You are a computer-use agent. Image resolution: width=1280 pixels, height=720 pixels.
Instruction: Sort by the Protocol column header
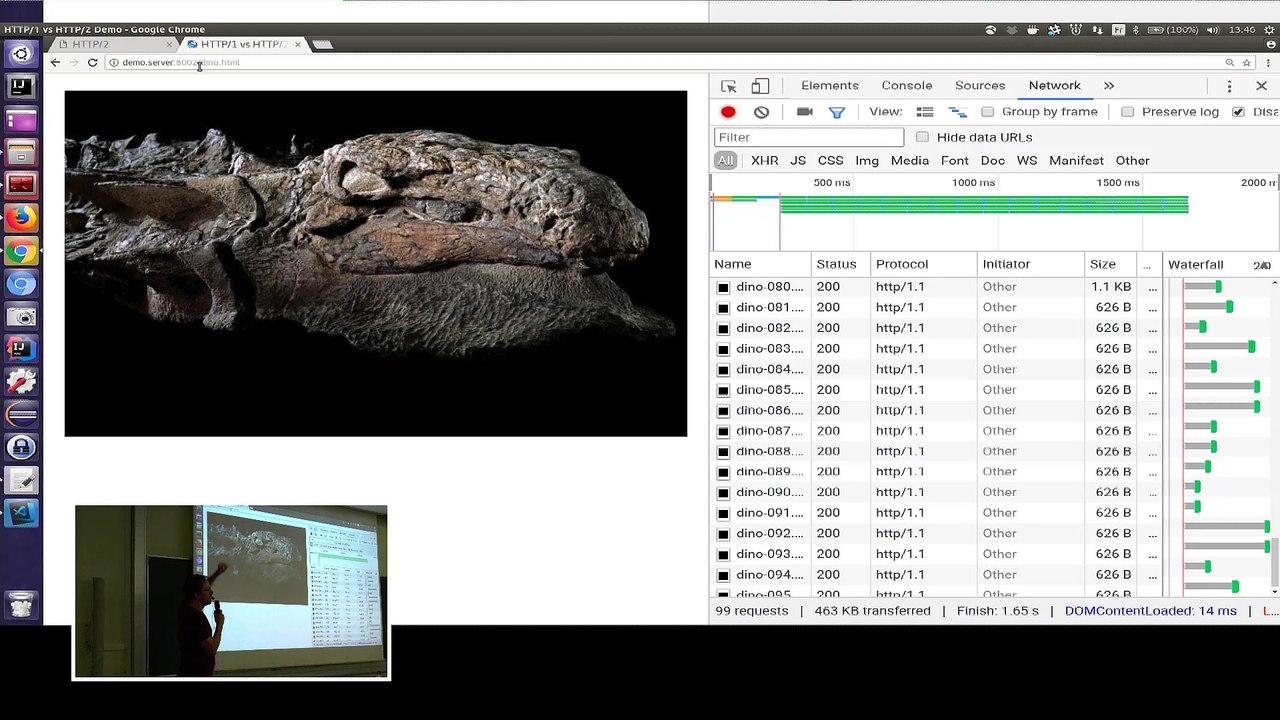[x=924, y=264]
